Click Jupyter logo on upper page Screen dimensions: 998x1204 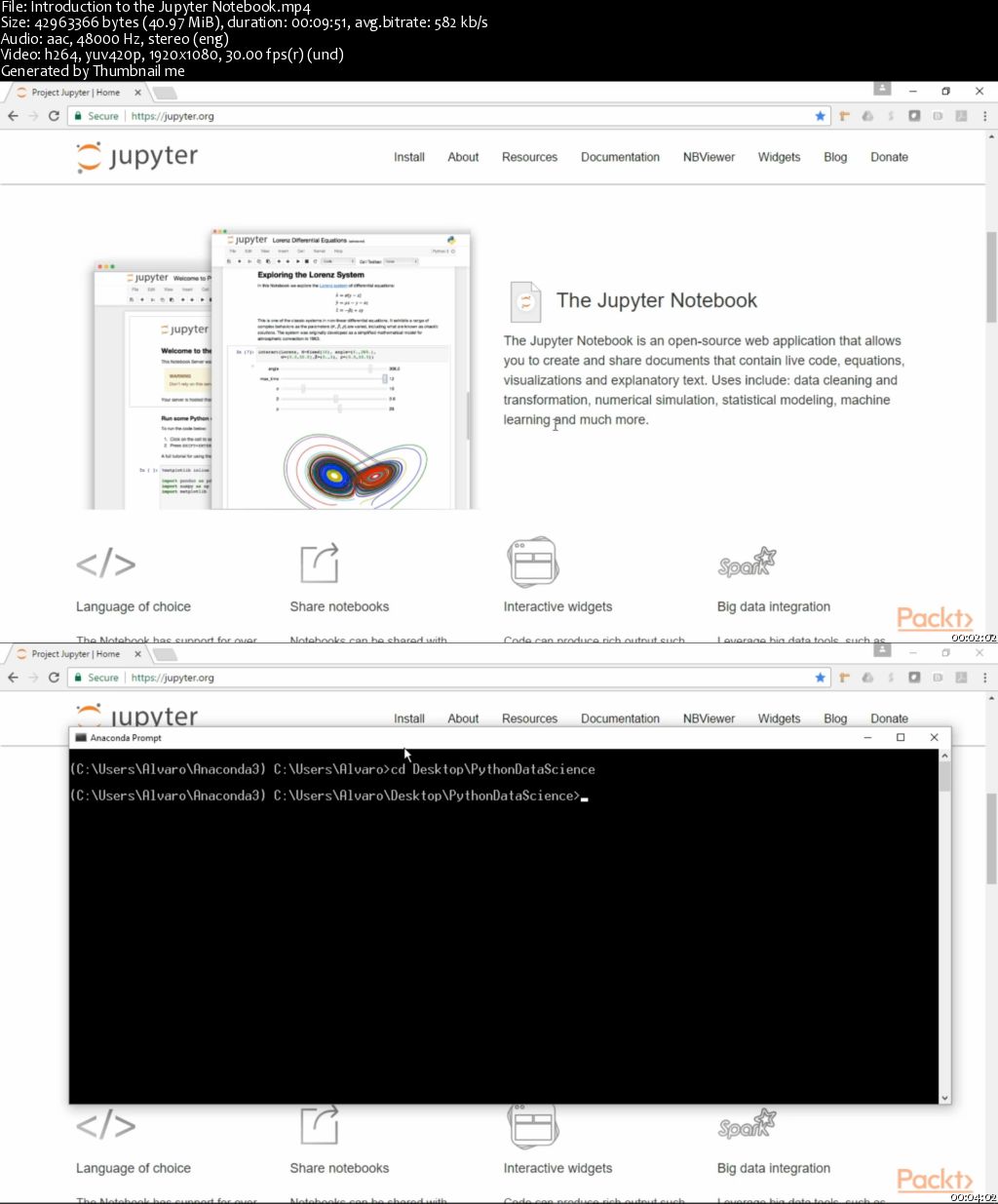(x=137, y=157)
